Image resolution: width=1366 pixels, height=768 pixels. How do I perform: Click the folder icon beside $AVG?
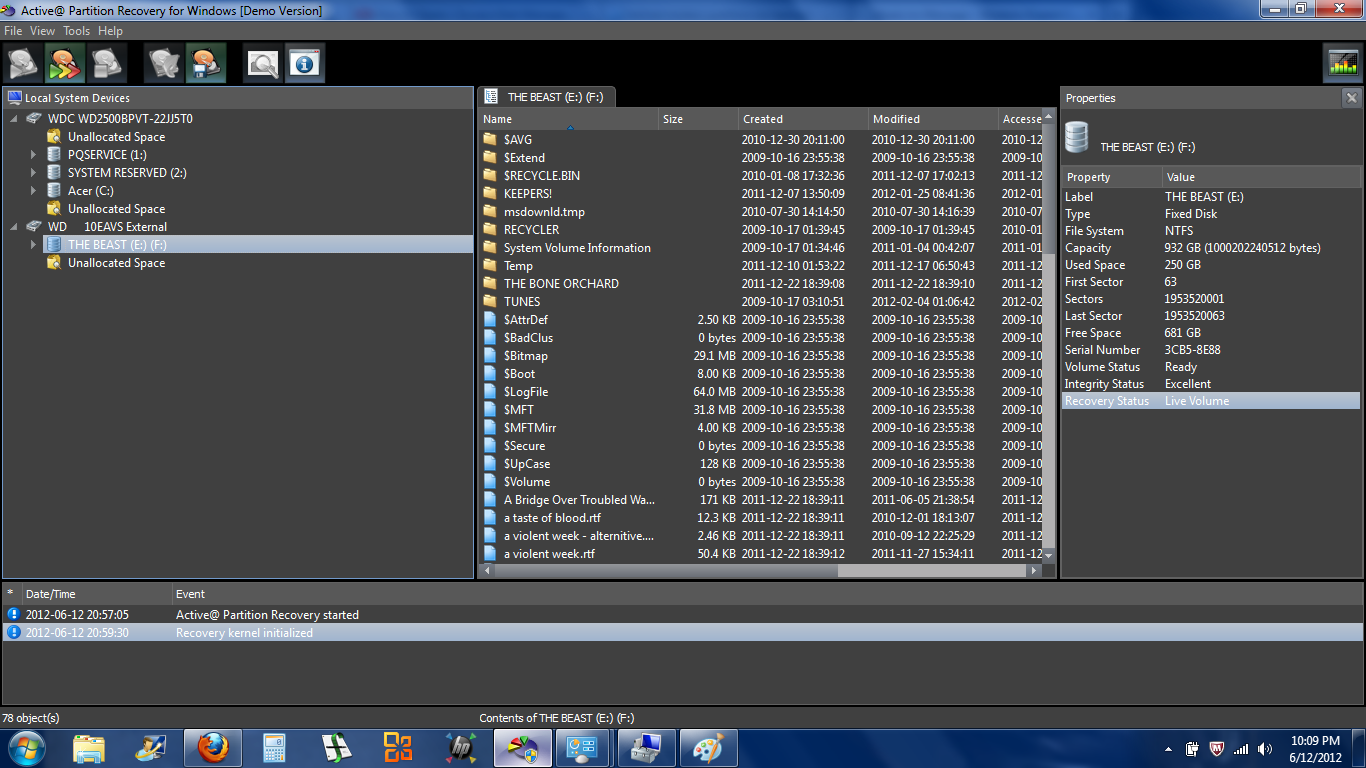[490, 140]
